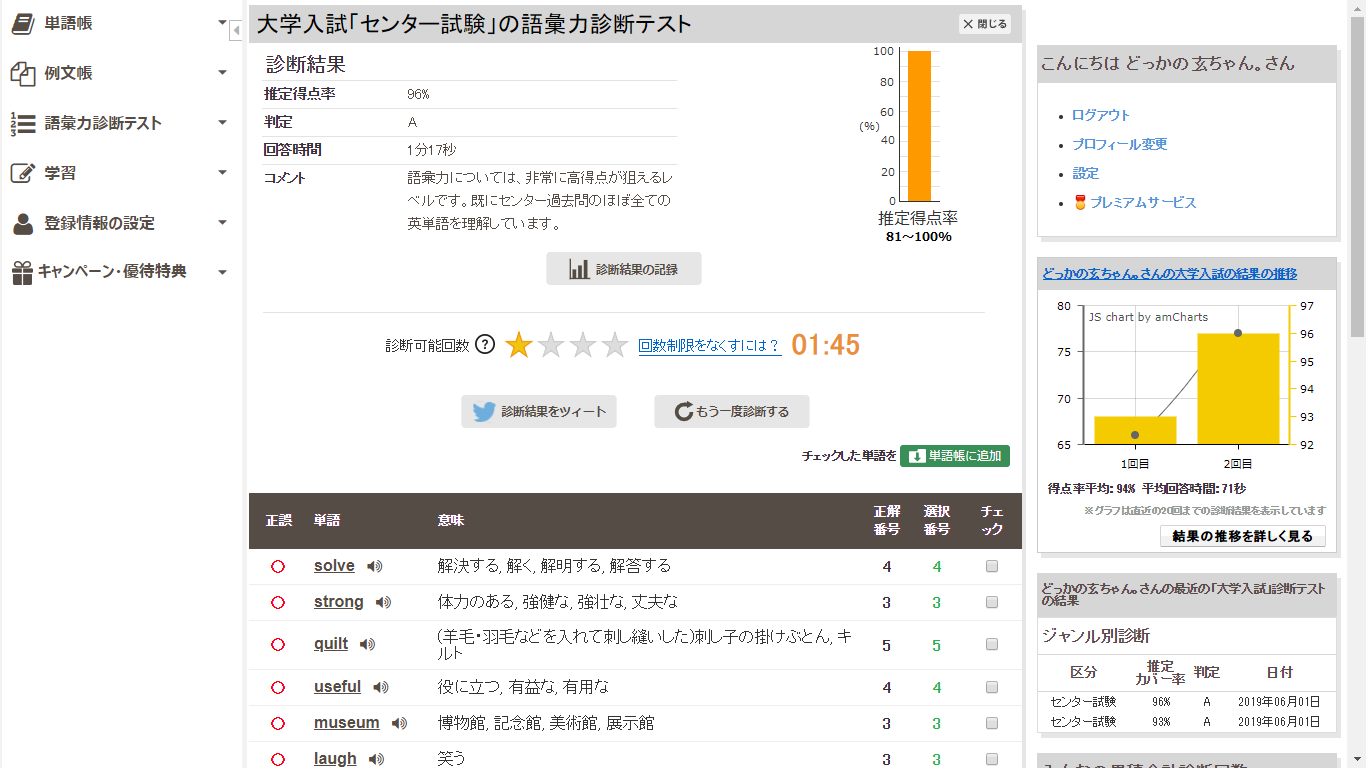Viewport: 1366px width, 768px height.
Task: Click the orange score rate bar
Action: (x=918, y=126)
